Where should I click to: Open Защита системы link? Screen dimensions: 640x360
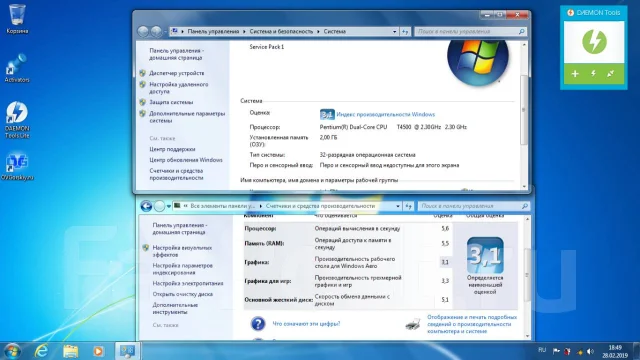[171, 102]
